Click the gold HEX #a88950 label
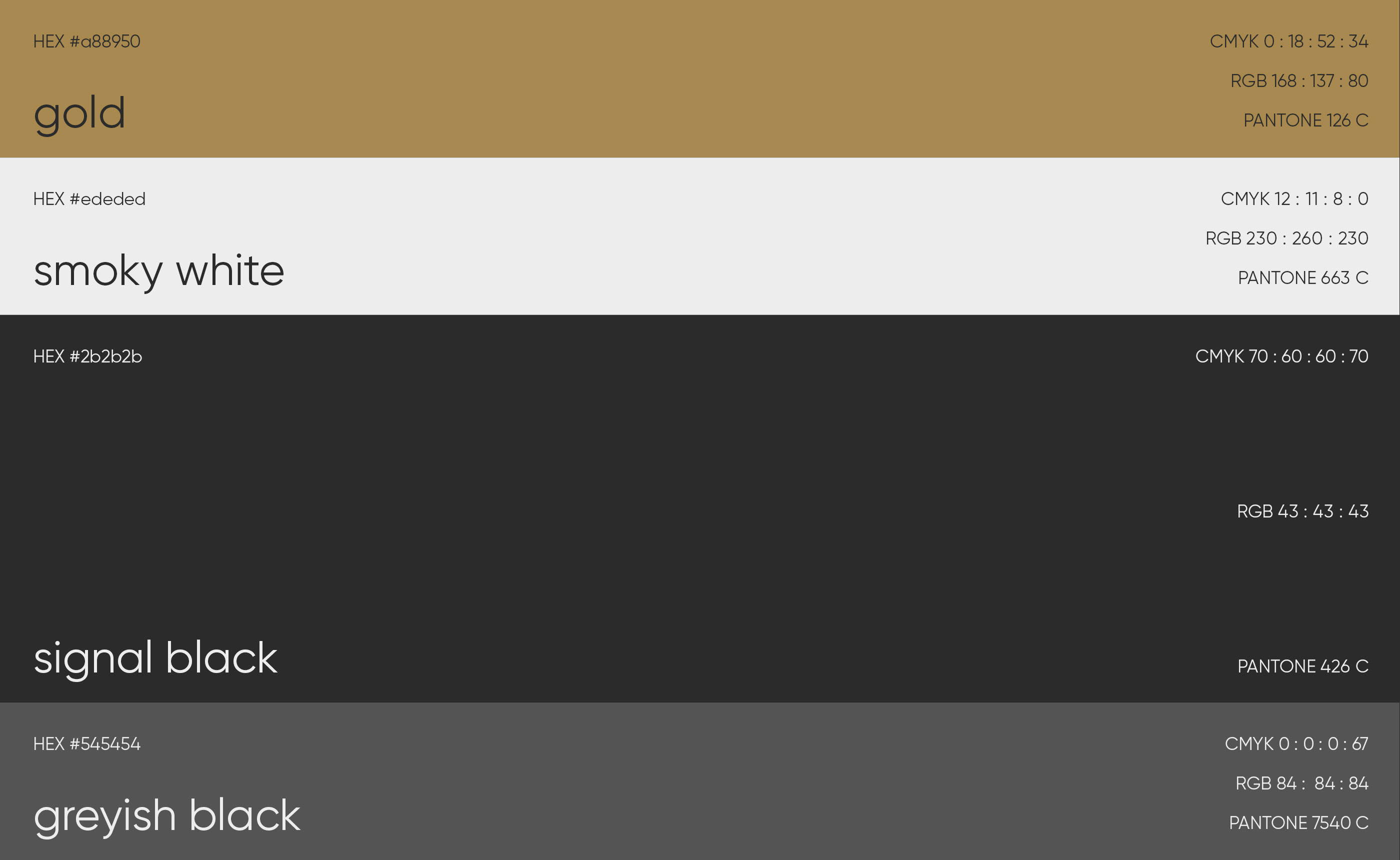Screen dimensions: 1400x860 click(x=86, y=41)
